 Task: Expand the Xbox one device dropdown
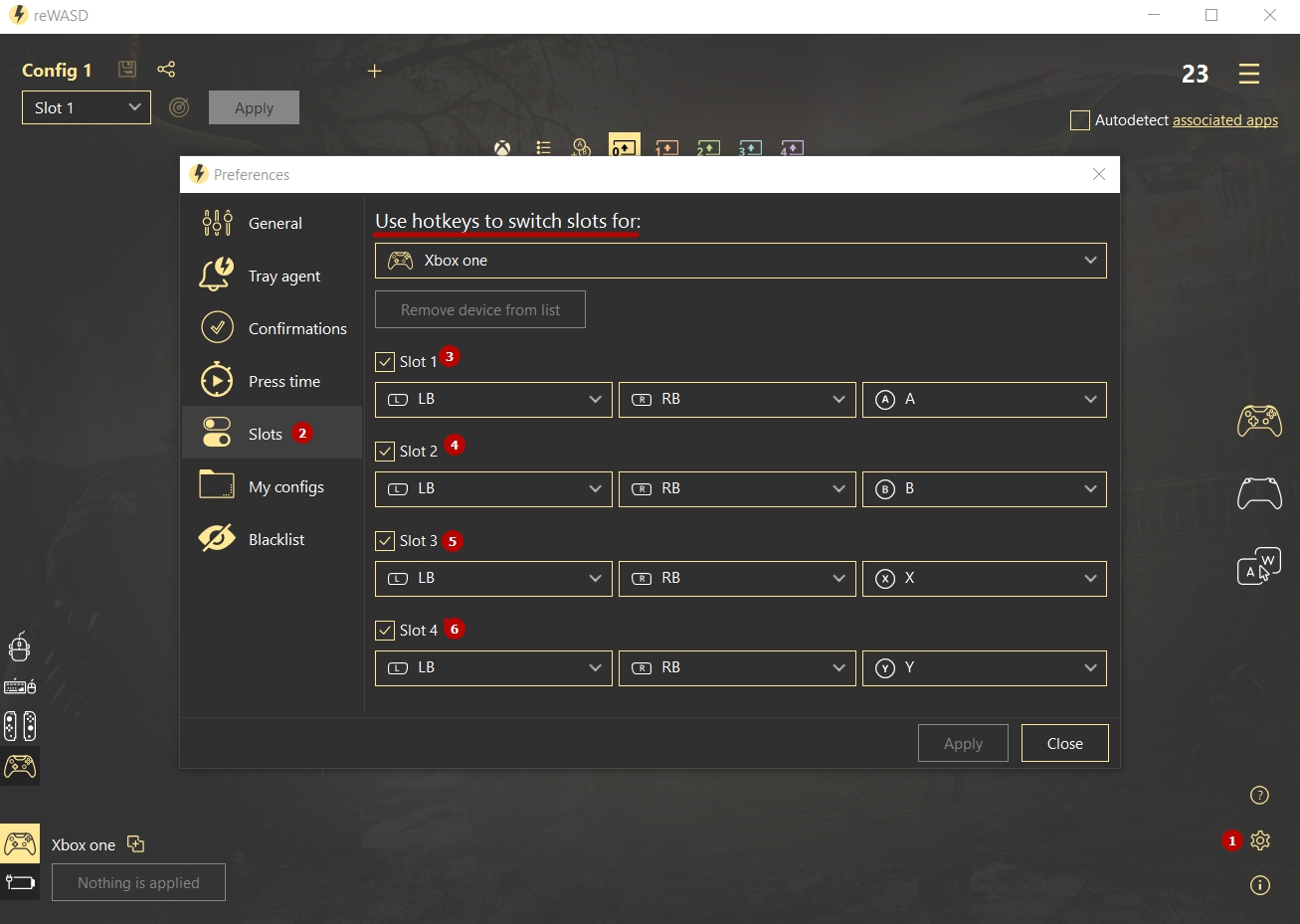(x=740, y=261)
